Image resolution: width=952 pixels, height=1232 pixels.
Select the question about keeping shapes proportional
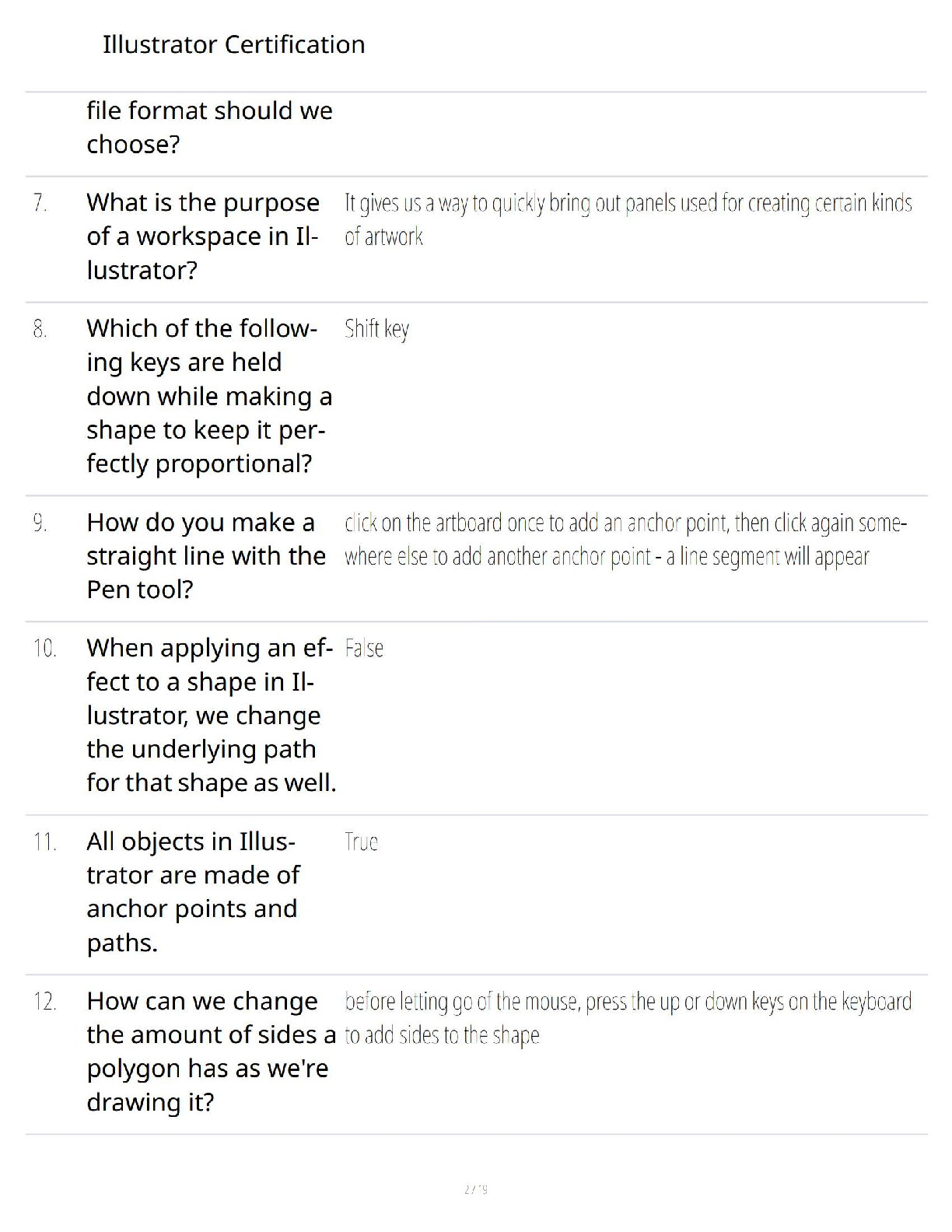[x=209, y=396]
